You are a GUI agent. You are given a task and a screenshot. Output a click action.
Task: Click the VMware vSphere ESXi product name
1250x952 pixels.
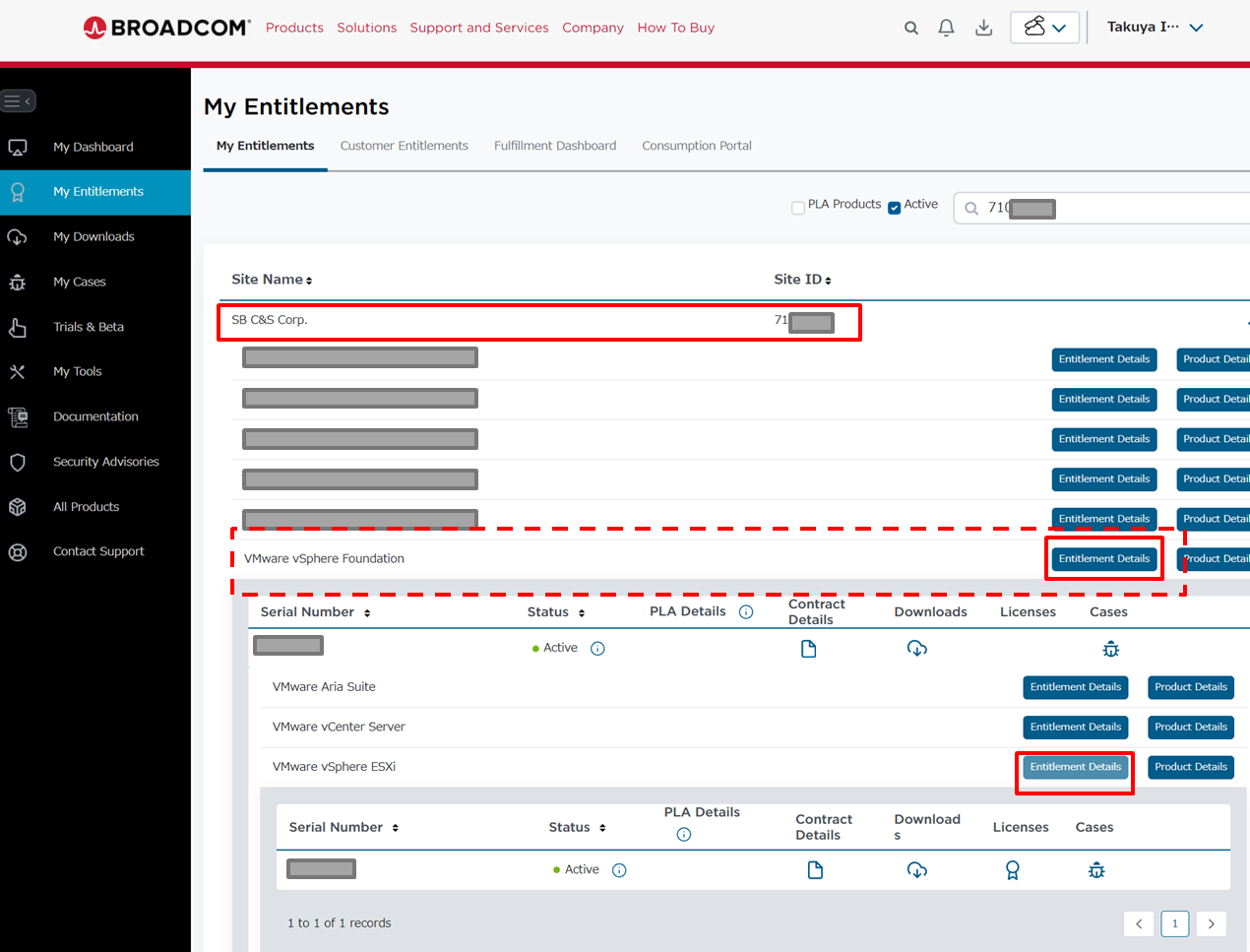click(334, 767)
